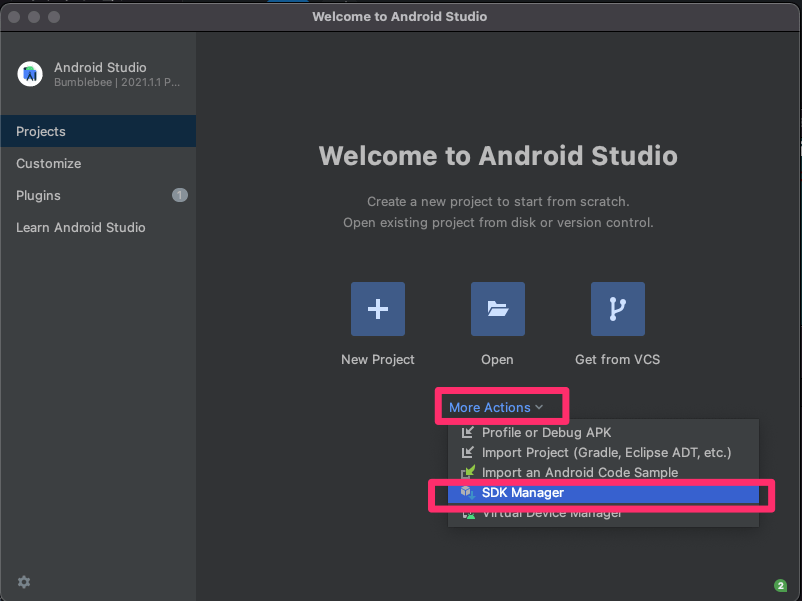
Task: Close the window with the first title-bar button
Action: click(x=14, y=17)
